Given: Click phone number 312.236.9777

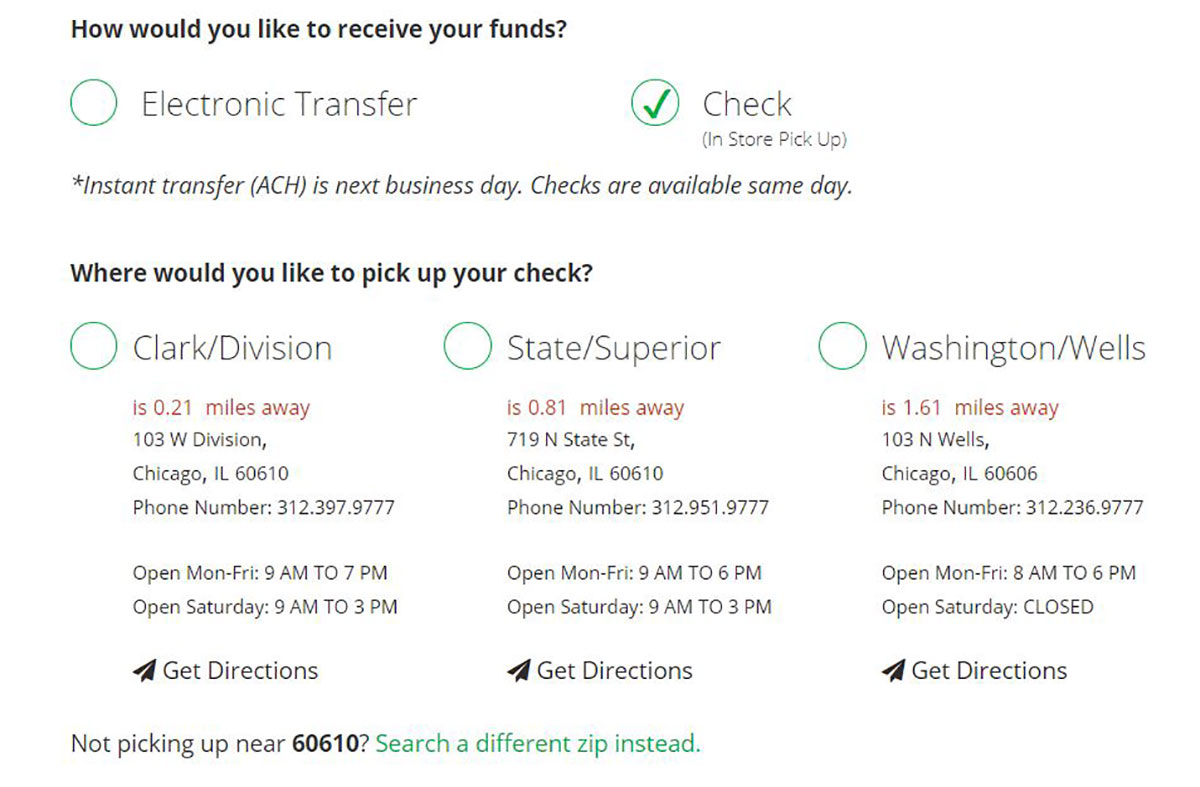Looking at the screenshot, I should point(1084,508).
